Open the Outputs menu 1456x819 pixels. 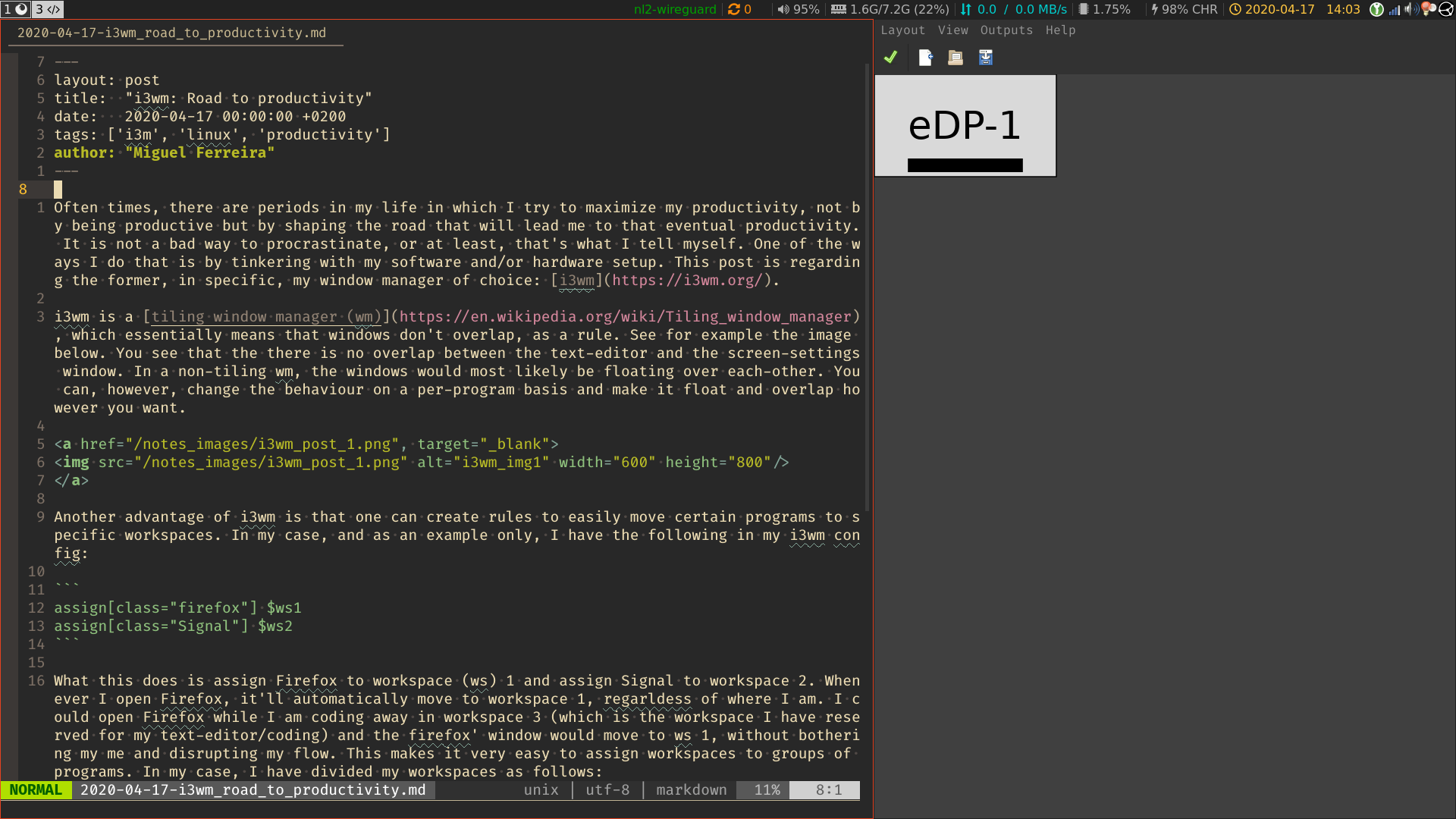click(1006, 30)
